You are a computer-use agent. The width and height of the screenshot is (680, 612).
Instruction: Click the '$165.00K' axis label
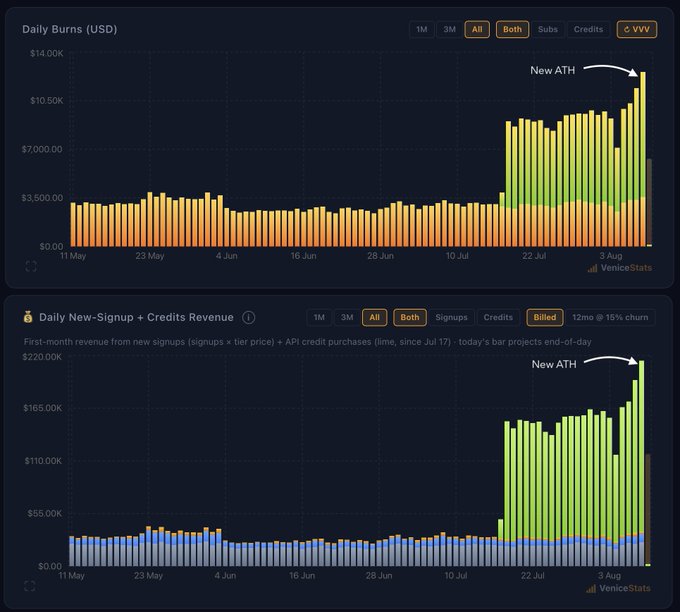click(x=42, y=408)
